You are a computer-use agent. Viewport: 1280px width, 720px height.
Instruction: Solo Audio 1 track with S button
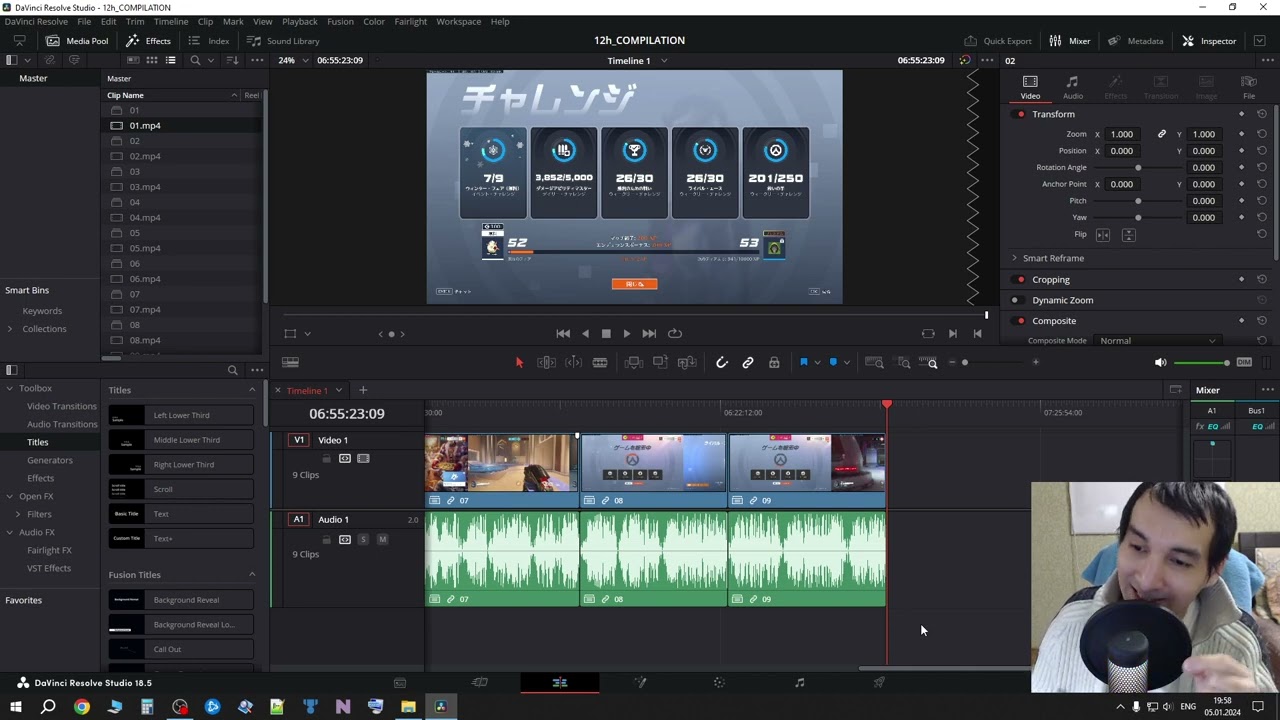[x=363, y=540]
